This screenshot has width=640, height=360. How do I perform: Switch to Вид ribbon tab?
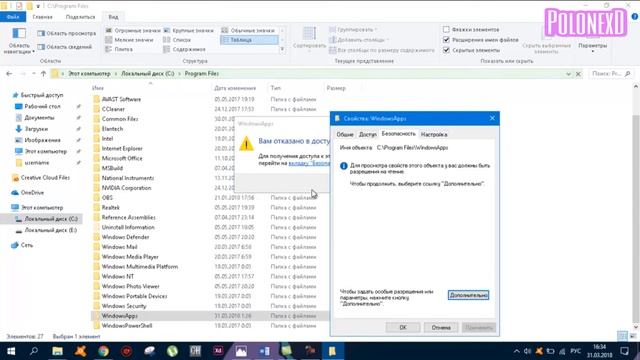click(113, 17)
